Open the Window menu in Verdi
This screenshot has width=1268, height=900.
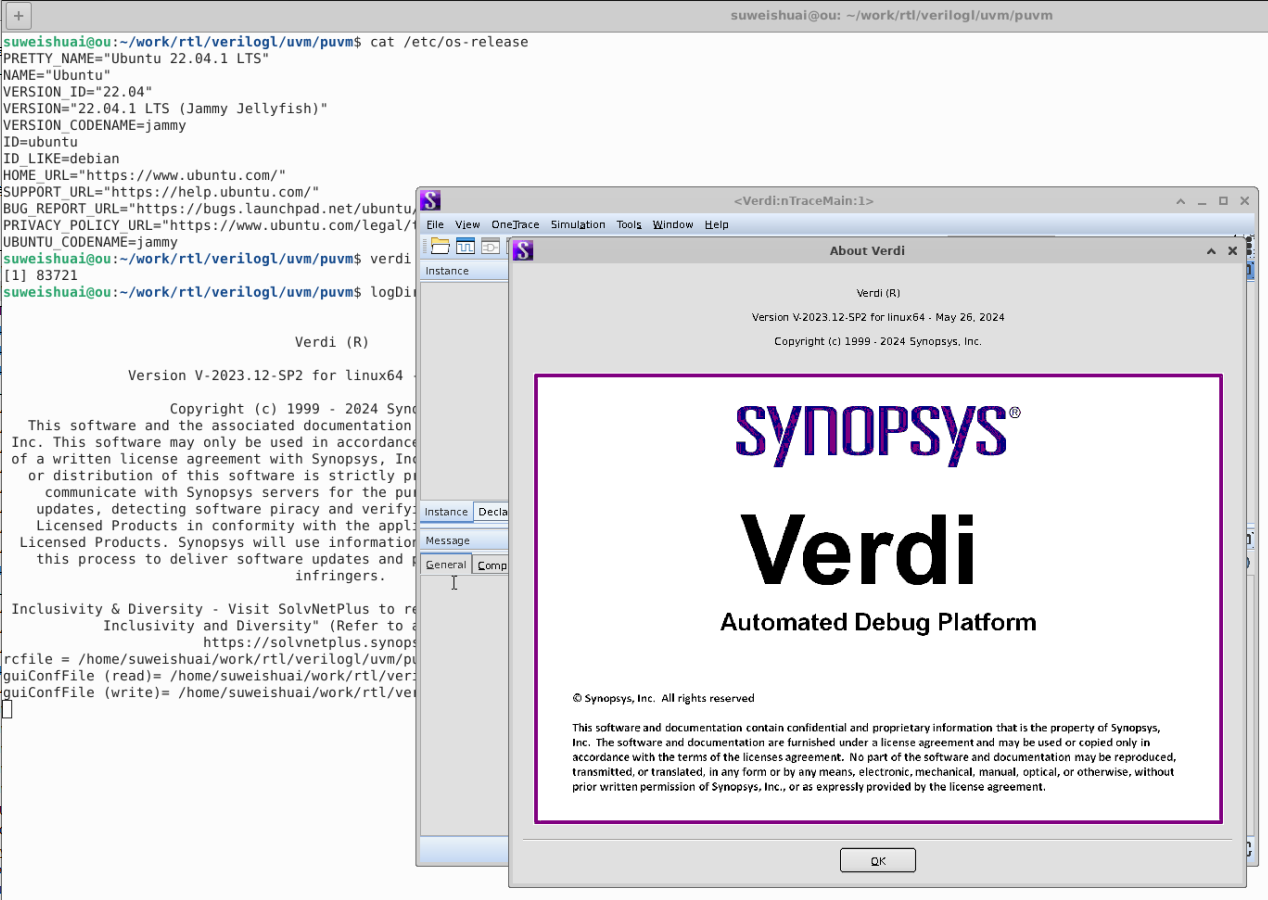[673, 225]
